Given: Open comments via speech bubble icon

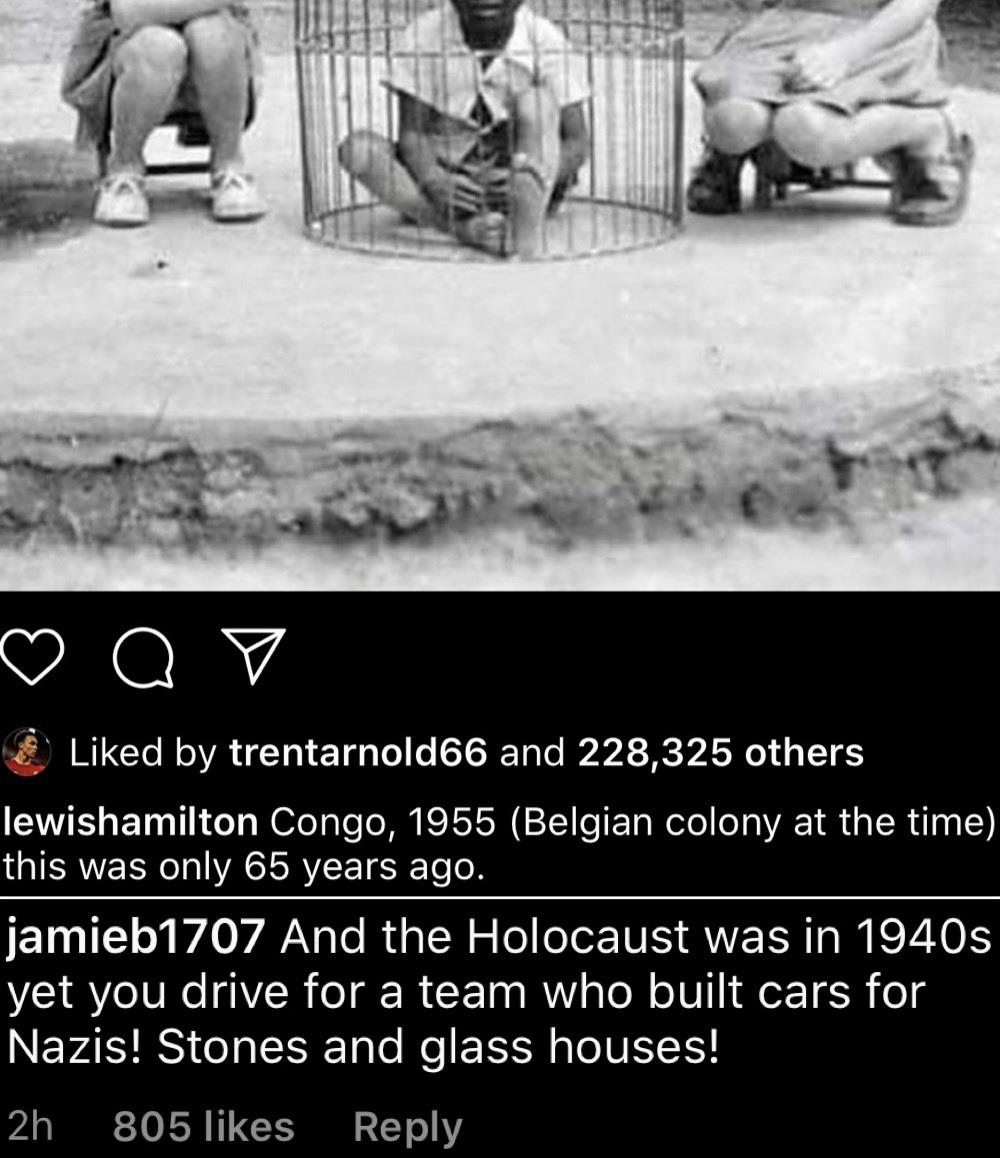Looking at the screenshot, I should [x=144, y=657].
